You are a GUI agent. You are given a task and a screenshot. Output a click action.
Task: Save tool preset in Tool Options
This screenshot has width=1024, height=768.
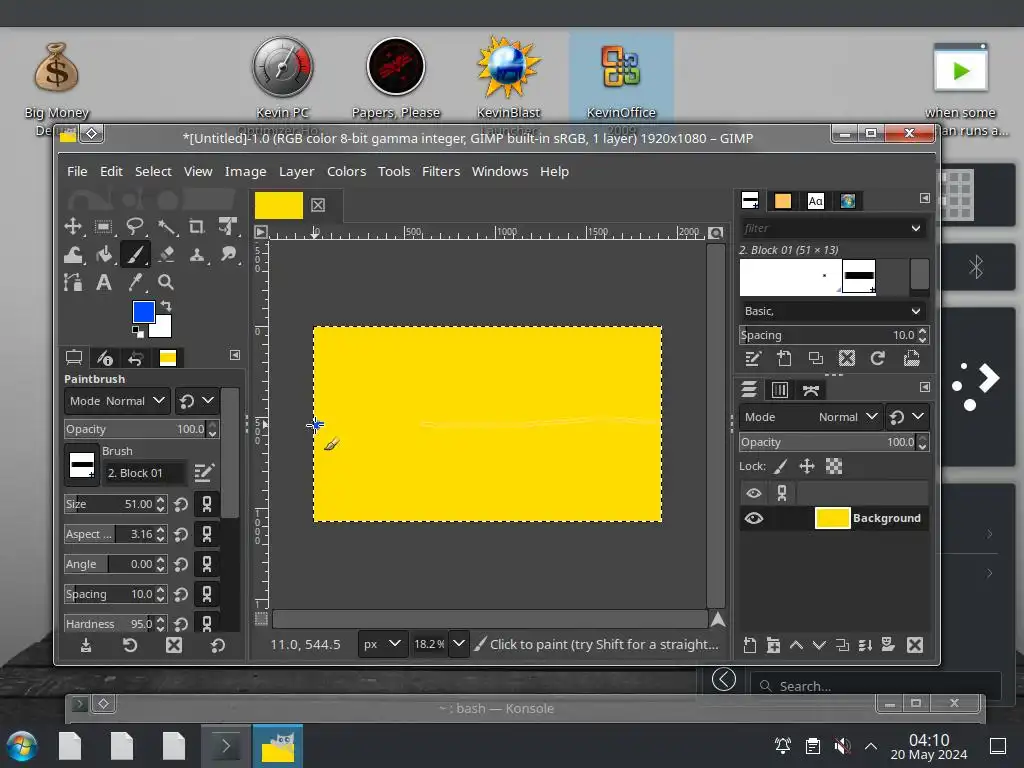pos(86,645)
